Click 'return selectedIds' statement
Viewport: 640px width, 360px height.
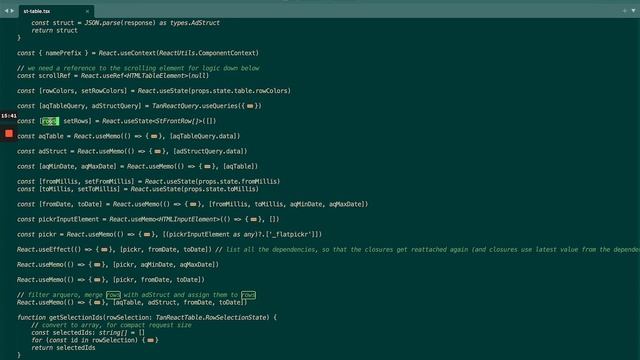pos(63,348)
